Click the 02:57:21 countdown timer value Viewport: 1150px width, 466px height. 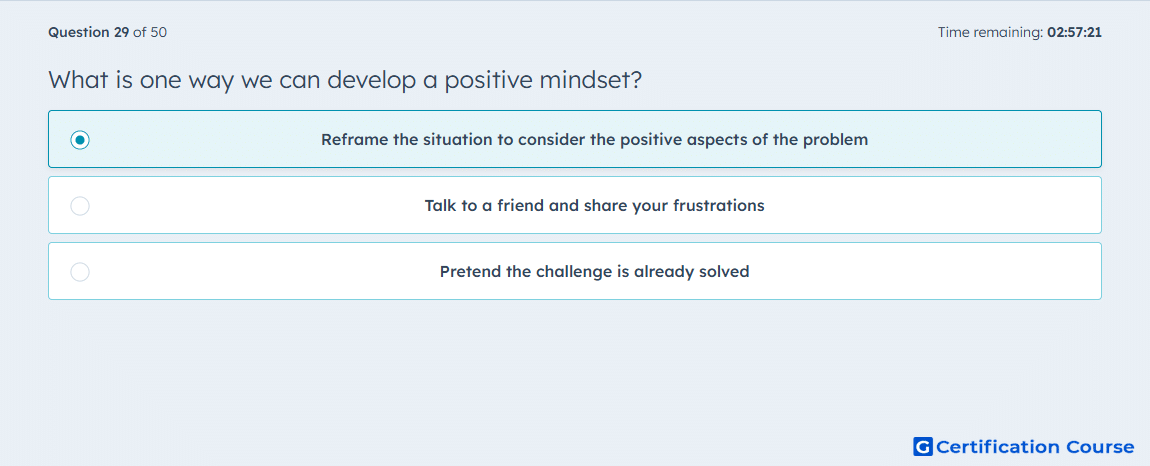[x=1074, y=32]
